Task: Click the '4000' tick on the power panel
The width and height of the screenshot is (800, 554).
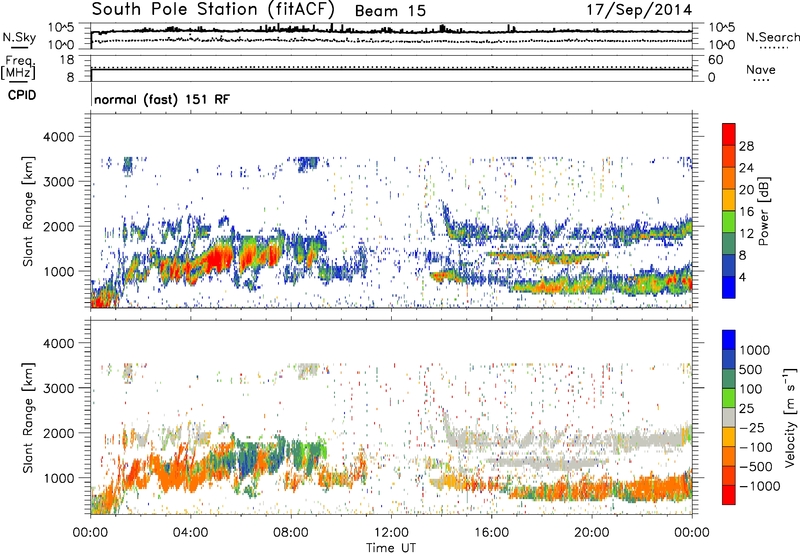Action: click(59, 137)
